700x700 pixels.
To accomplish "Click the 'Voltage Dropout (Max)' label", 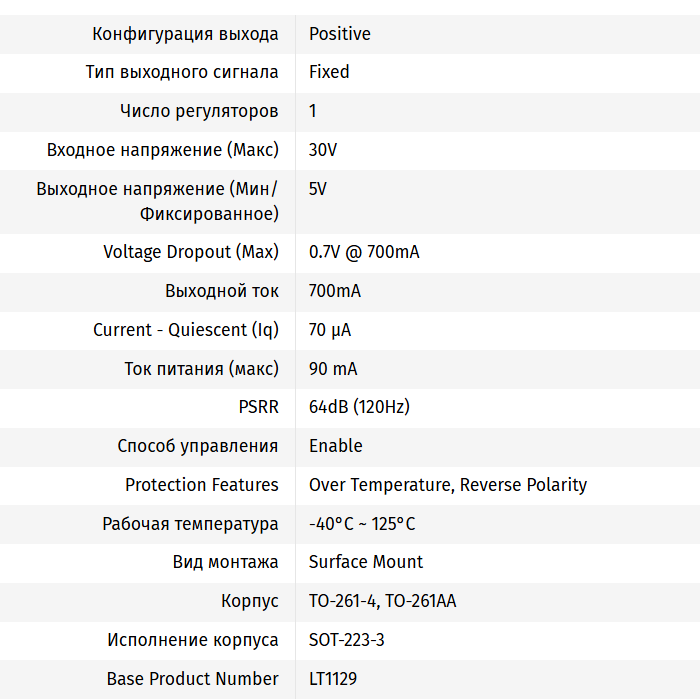I will point(191,252).
